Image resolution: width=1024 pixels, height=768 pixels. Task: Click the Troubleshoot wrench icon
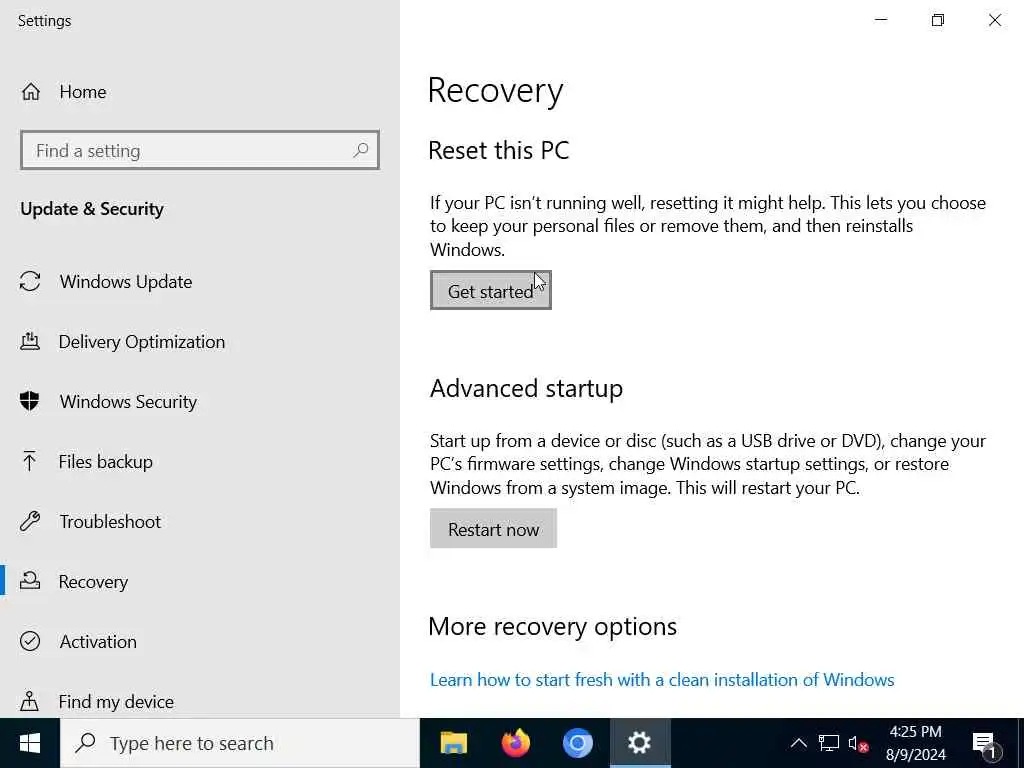pos(30,521)
